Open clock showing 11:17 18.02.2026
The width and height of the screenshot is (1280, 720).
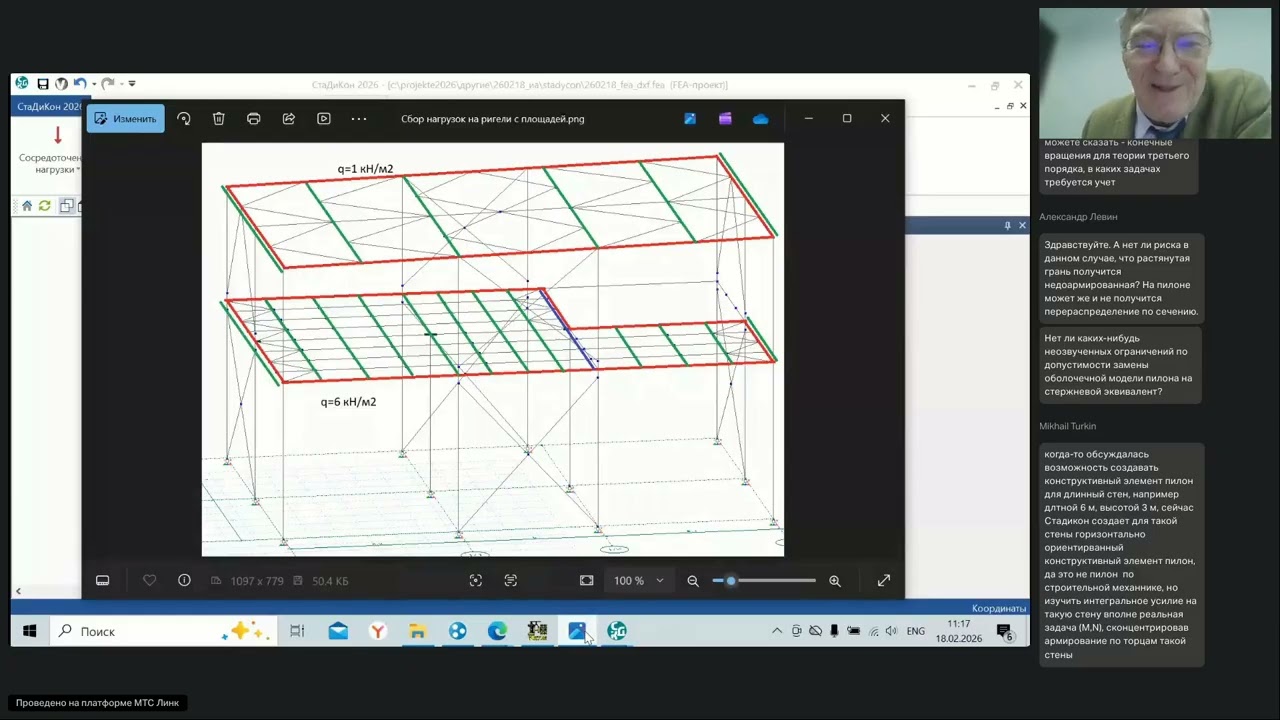(x=959, y=631)
